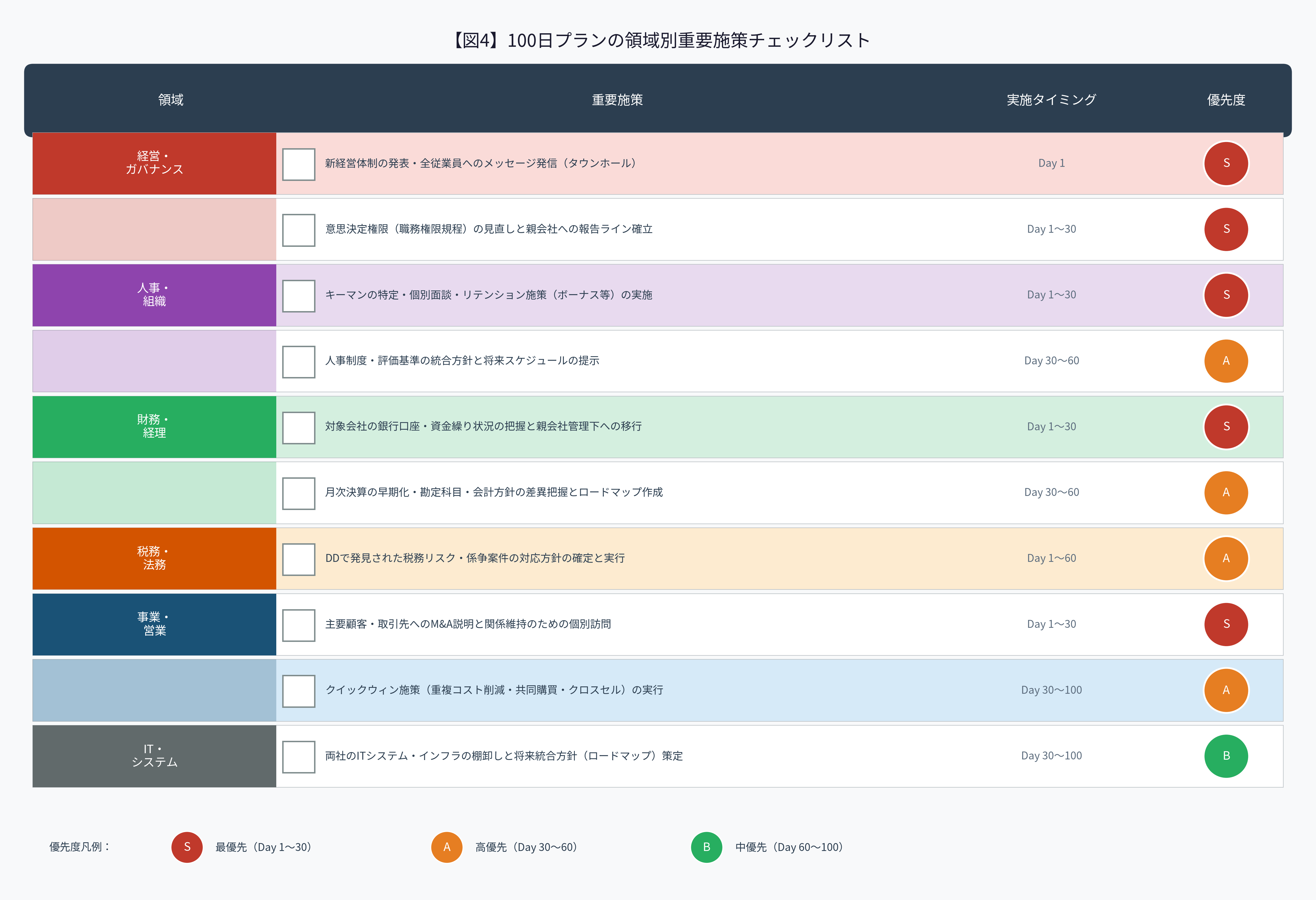The height and width of the screenshot is (900, 1316).
Task: Check the キーマンの特定・個別面談 task checkbox
Action: tap(299, 295)
